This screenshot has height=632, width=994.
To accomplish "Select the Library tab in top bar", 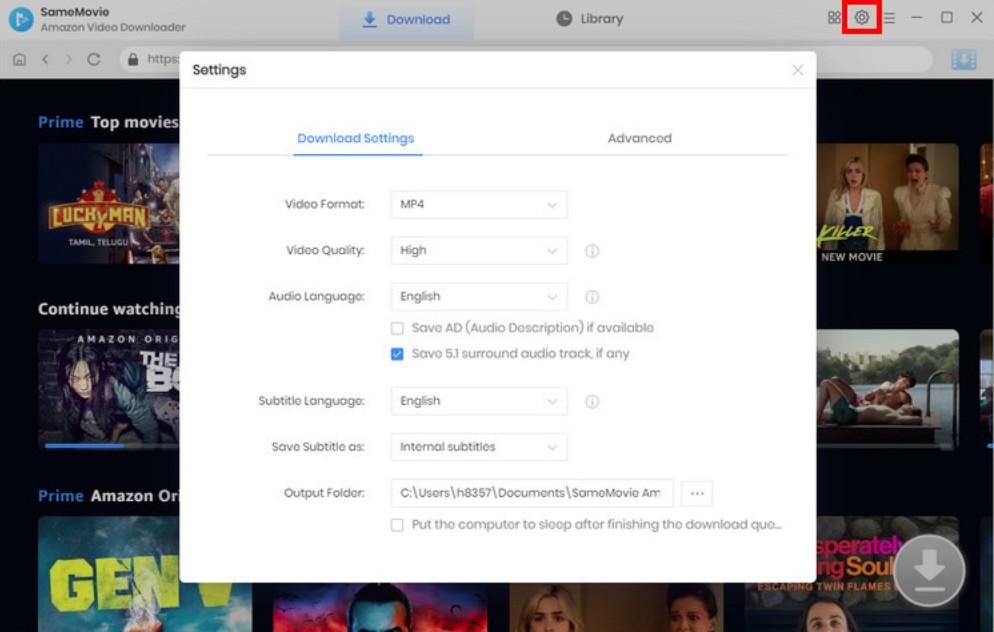I will [590, 19].
